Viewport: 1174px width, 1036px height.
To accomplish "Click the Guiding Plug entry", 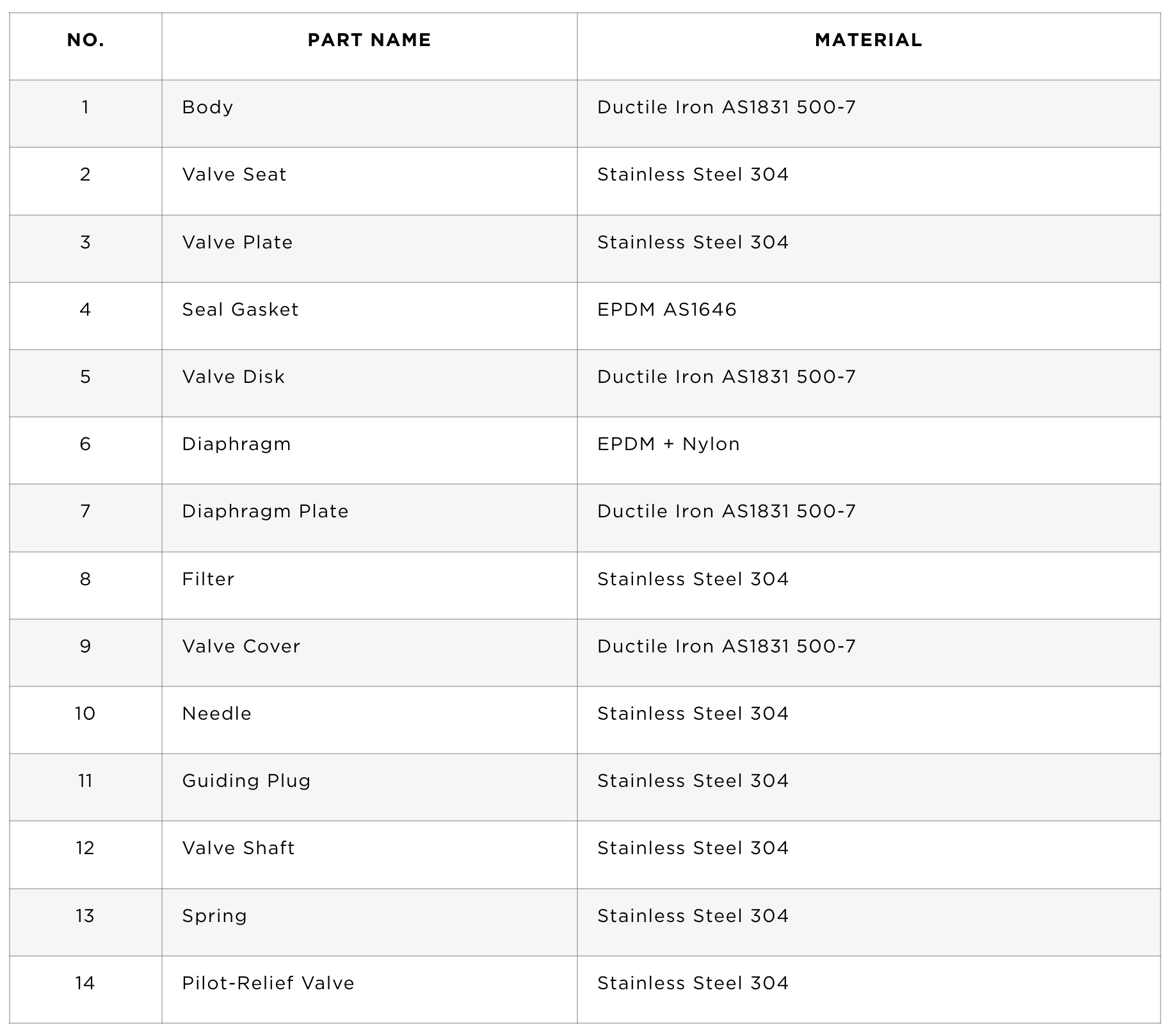I will pyautogui.click(x=246, y=781).
